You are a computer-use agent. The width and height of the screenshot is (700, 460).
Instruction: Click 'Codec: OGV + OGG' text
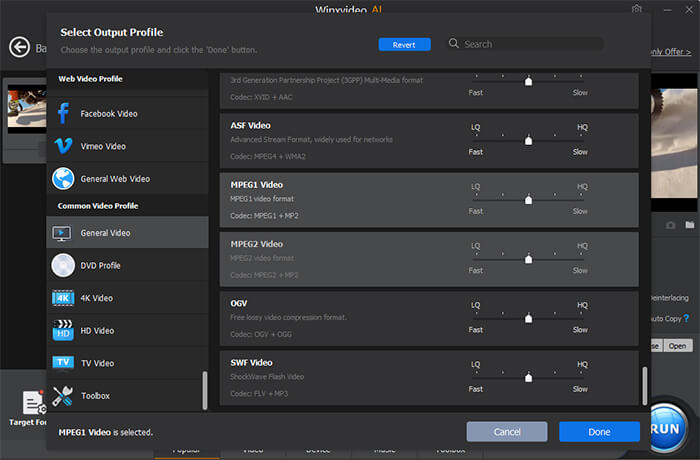261,334
